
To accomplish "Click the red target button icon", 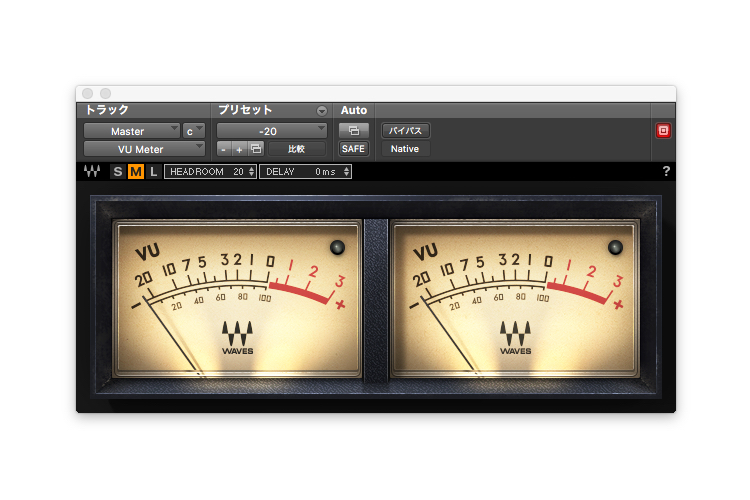I will (x=663, y=130).
